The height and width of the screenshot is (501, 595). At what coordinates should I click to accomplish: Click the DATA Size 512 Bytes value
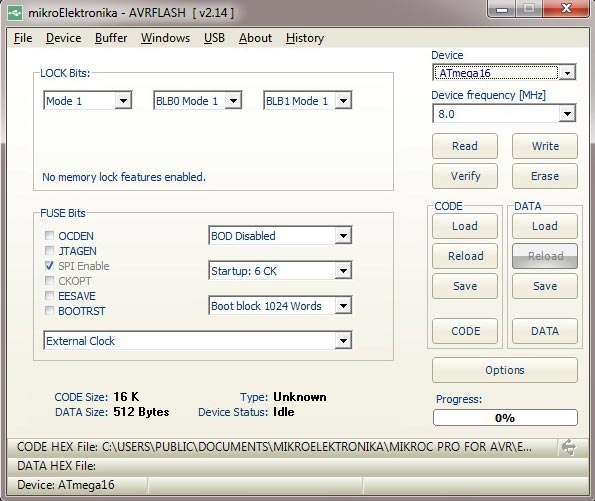click(141, 412)
